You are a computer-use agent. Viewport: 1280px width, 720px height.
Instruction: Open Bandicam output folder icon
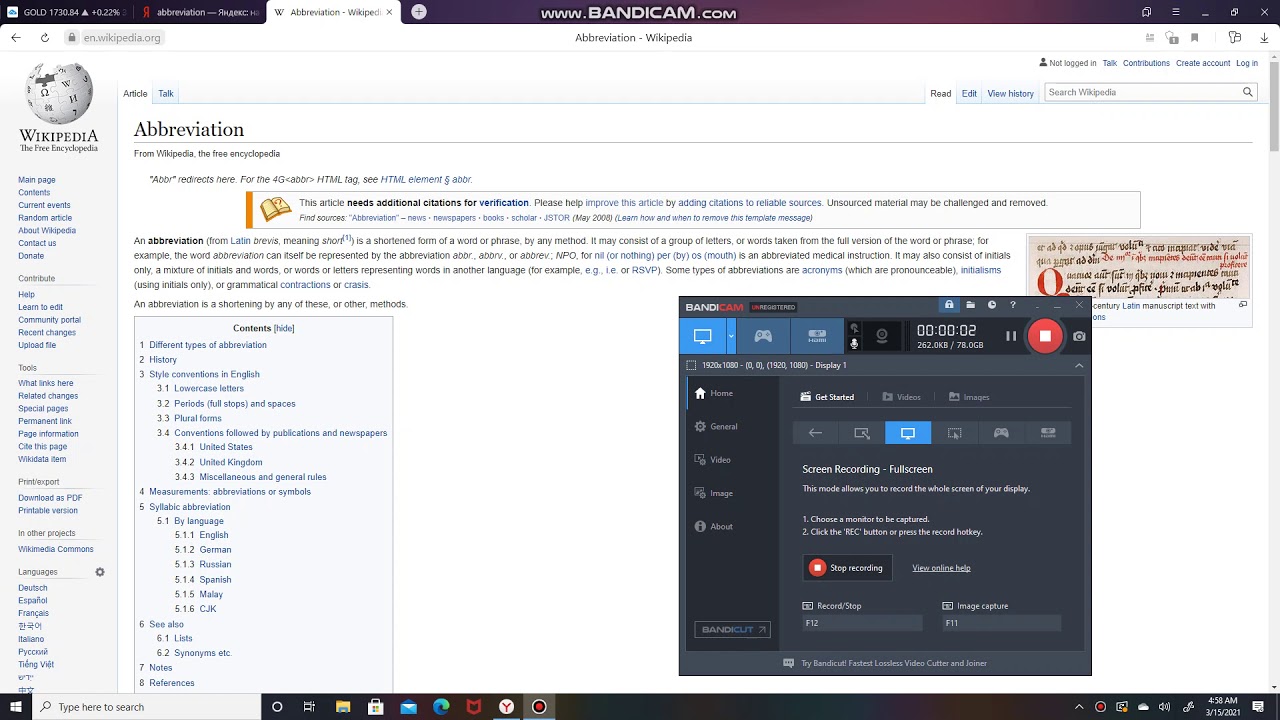click(x=970, y=305)
